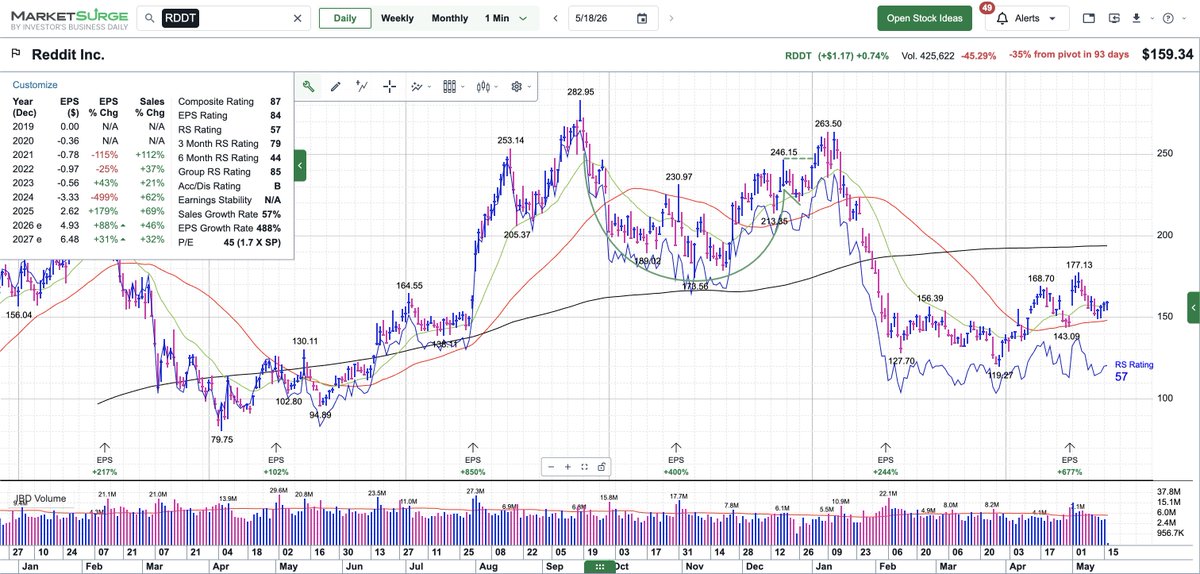Click the RDDT symbol search field
Image resolution: width=1200 pixels, height=574 pixels.
pyautogui.click(x=222, y=18)
